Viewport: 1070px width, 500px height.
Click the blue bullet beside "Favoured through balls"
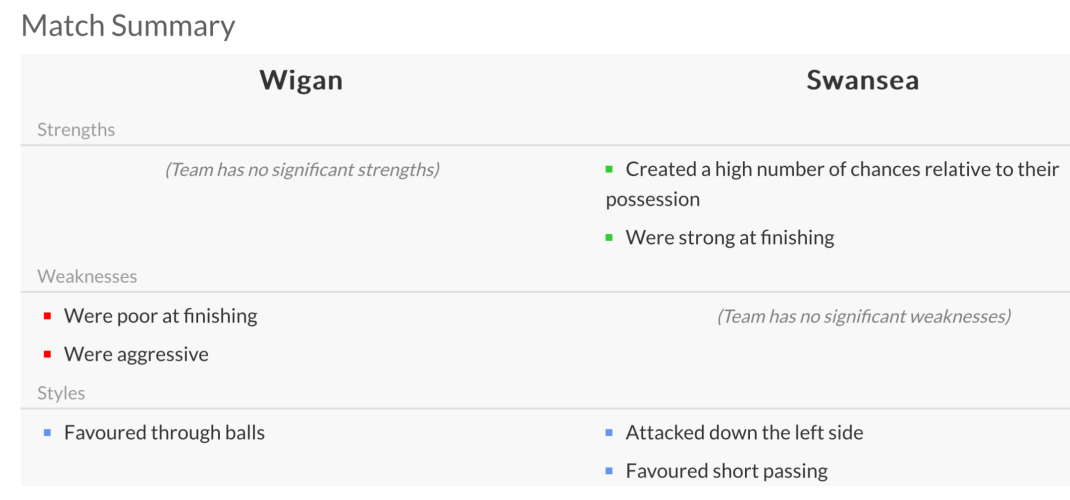(47, 433)
